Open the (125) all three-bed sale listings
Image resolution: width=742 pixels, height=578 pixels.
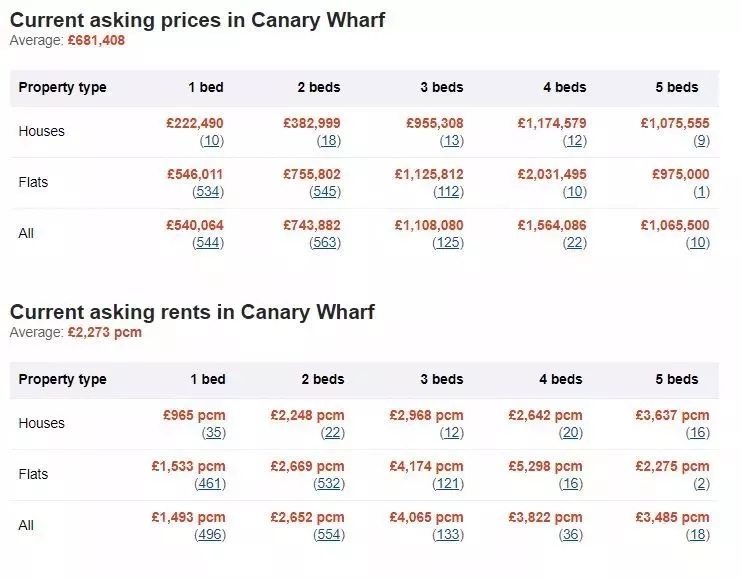448,243
